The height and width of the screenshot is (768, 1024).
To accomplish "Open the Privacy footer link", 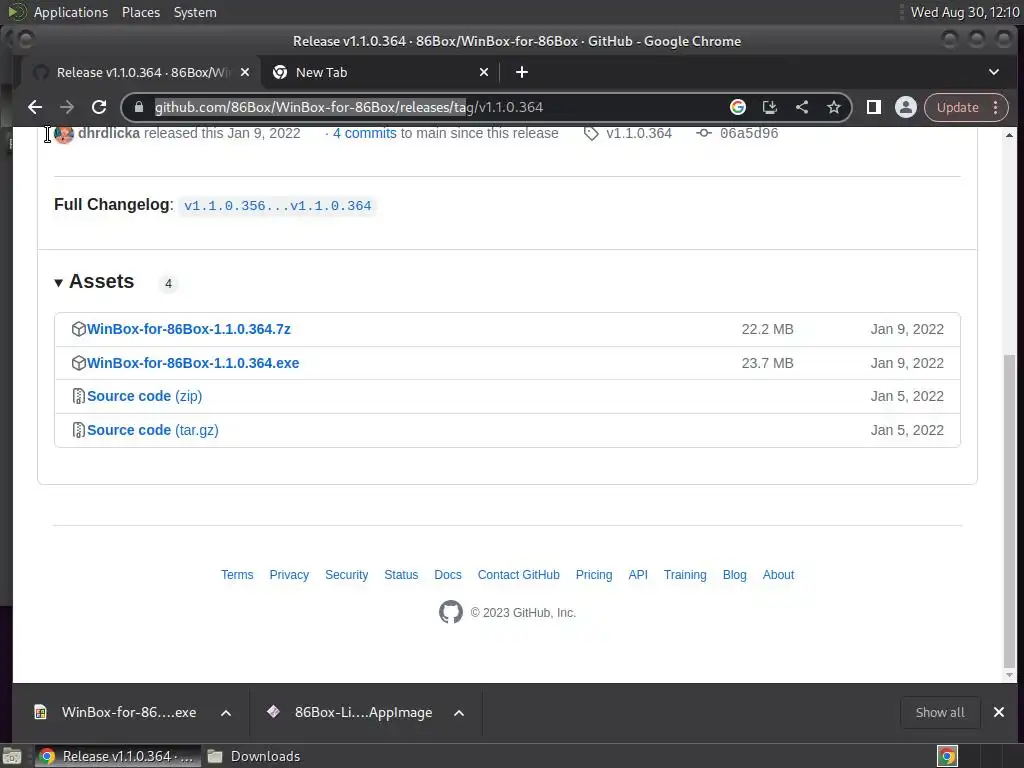I will 289,575.
